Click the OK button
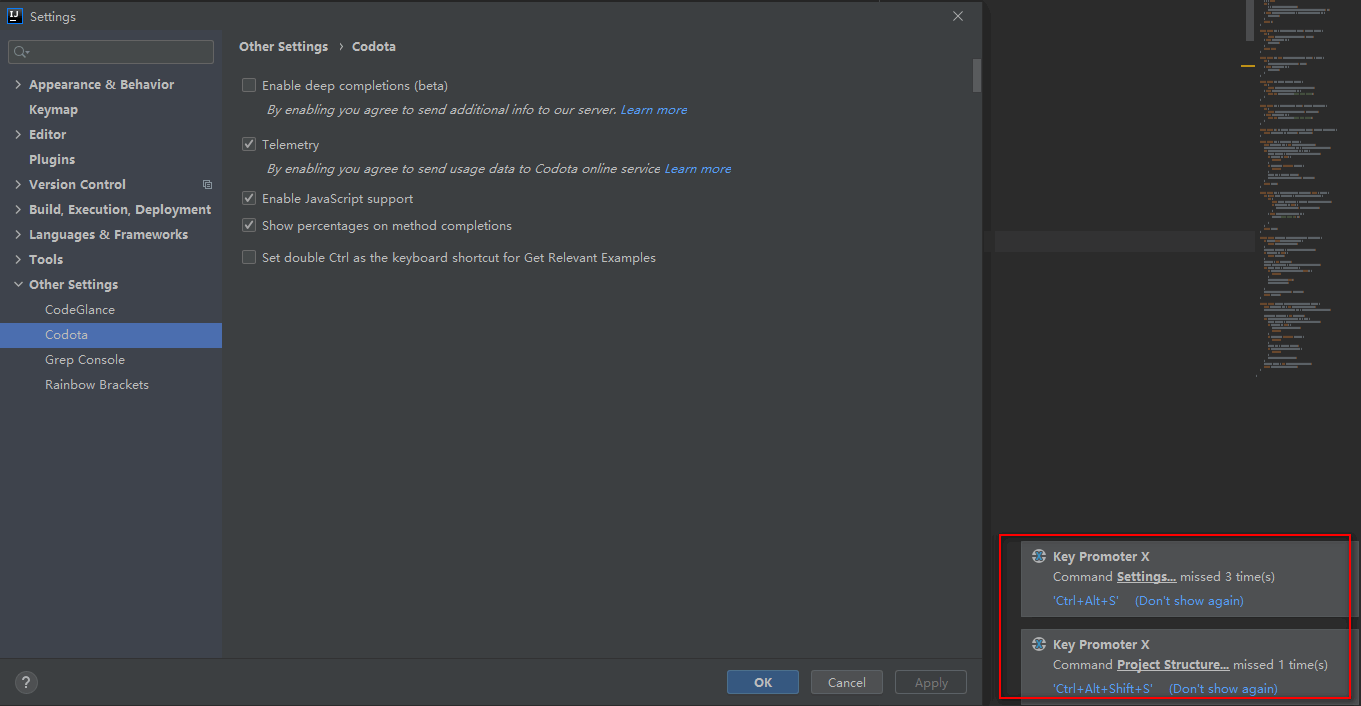Viewport: 1361px width, 706px height. [x=763, y=682]
